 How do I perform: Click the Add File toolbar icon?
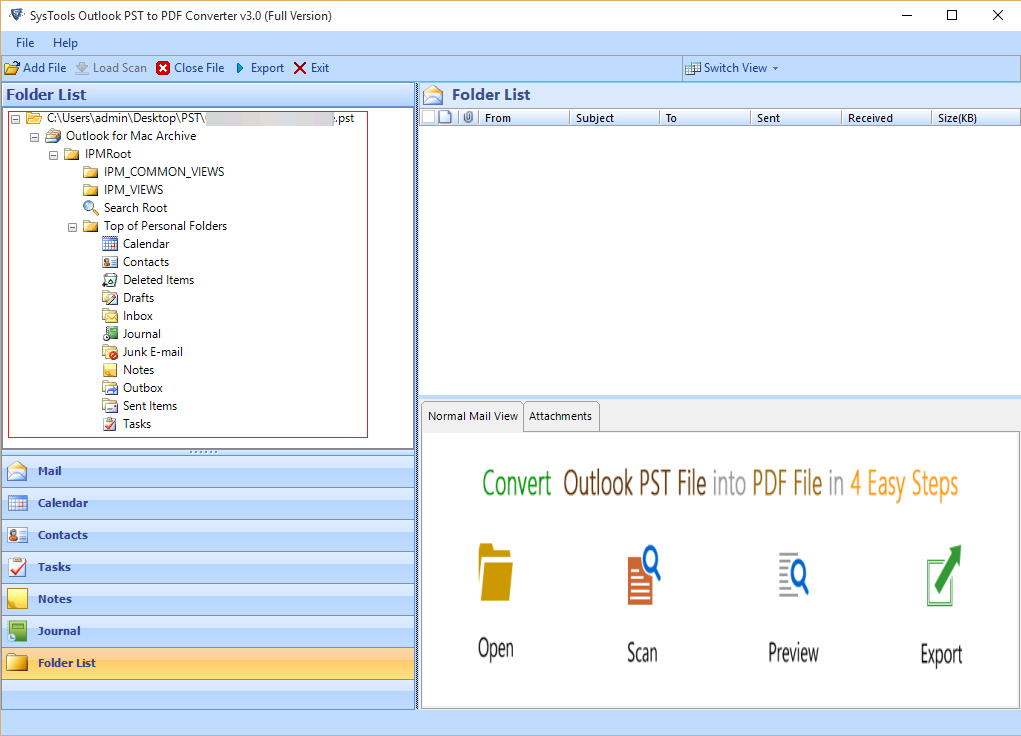[x=12, y=68]
